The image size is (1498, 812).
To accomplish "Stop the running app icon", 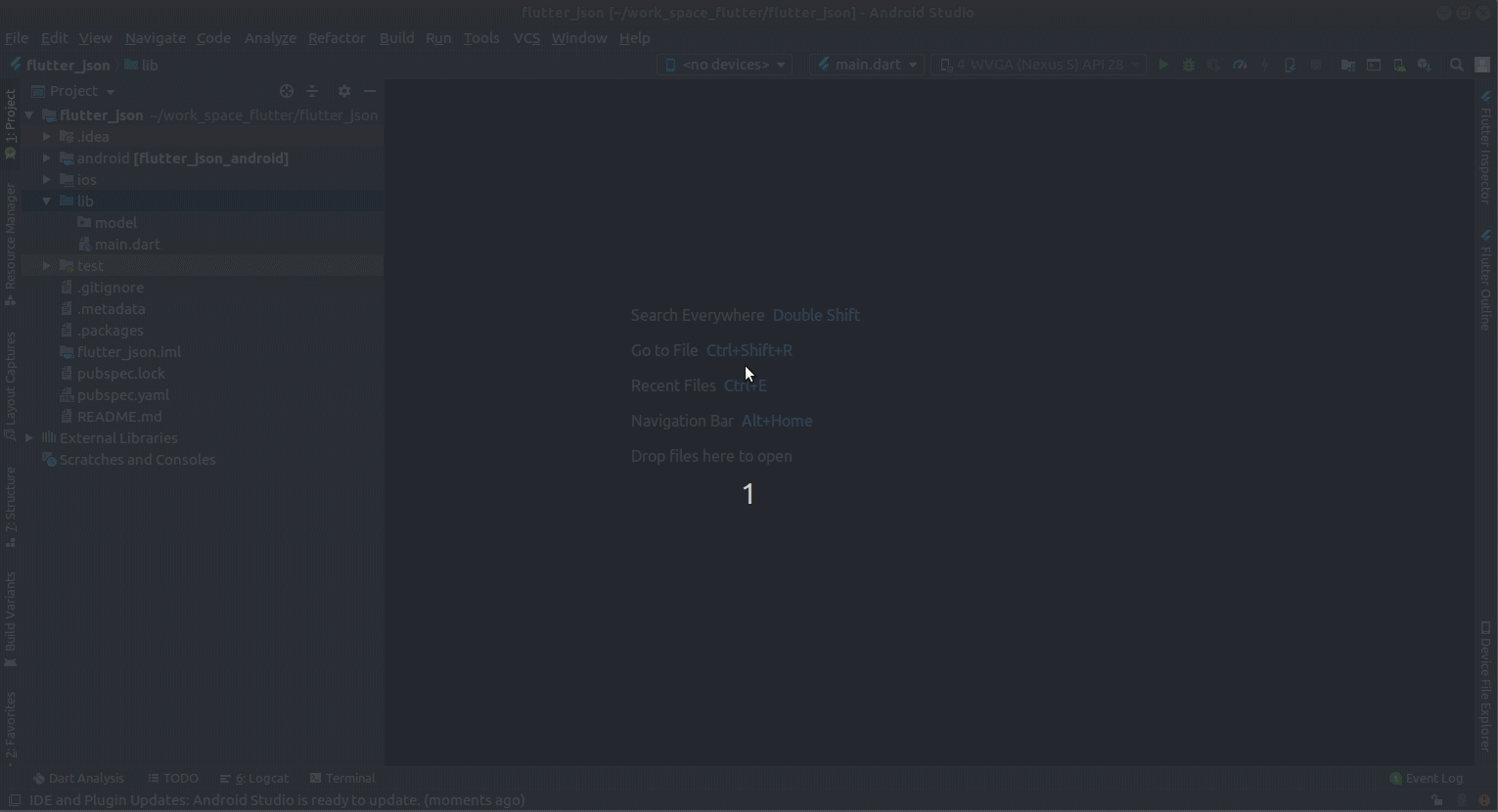I will pos(1316,65).
